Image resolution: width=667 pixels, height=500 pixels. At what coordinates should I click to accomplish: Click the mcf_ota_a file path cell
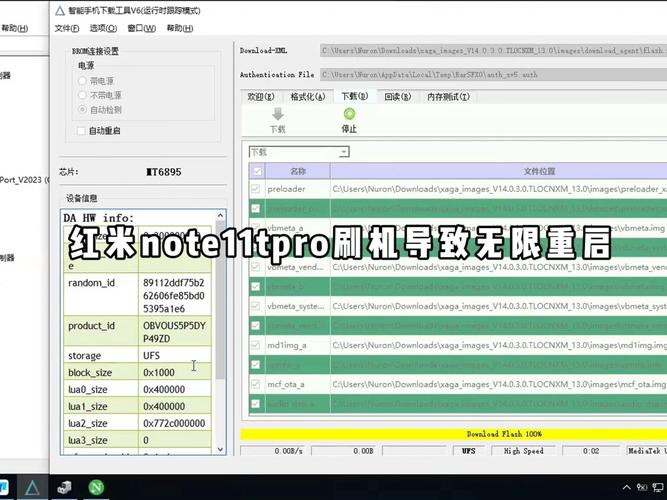pos(499,384)
